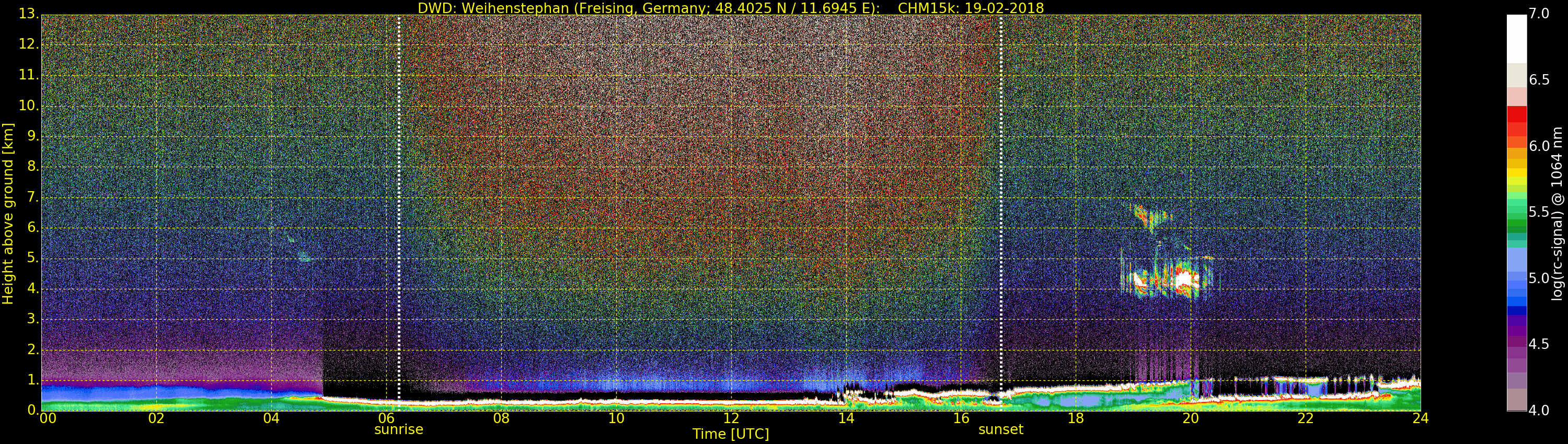The height and width of the screenshot is (444, 1568).
Task: Click the 4. km tick on the height axis
Action: [33, 288]
